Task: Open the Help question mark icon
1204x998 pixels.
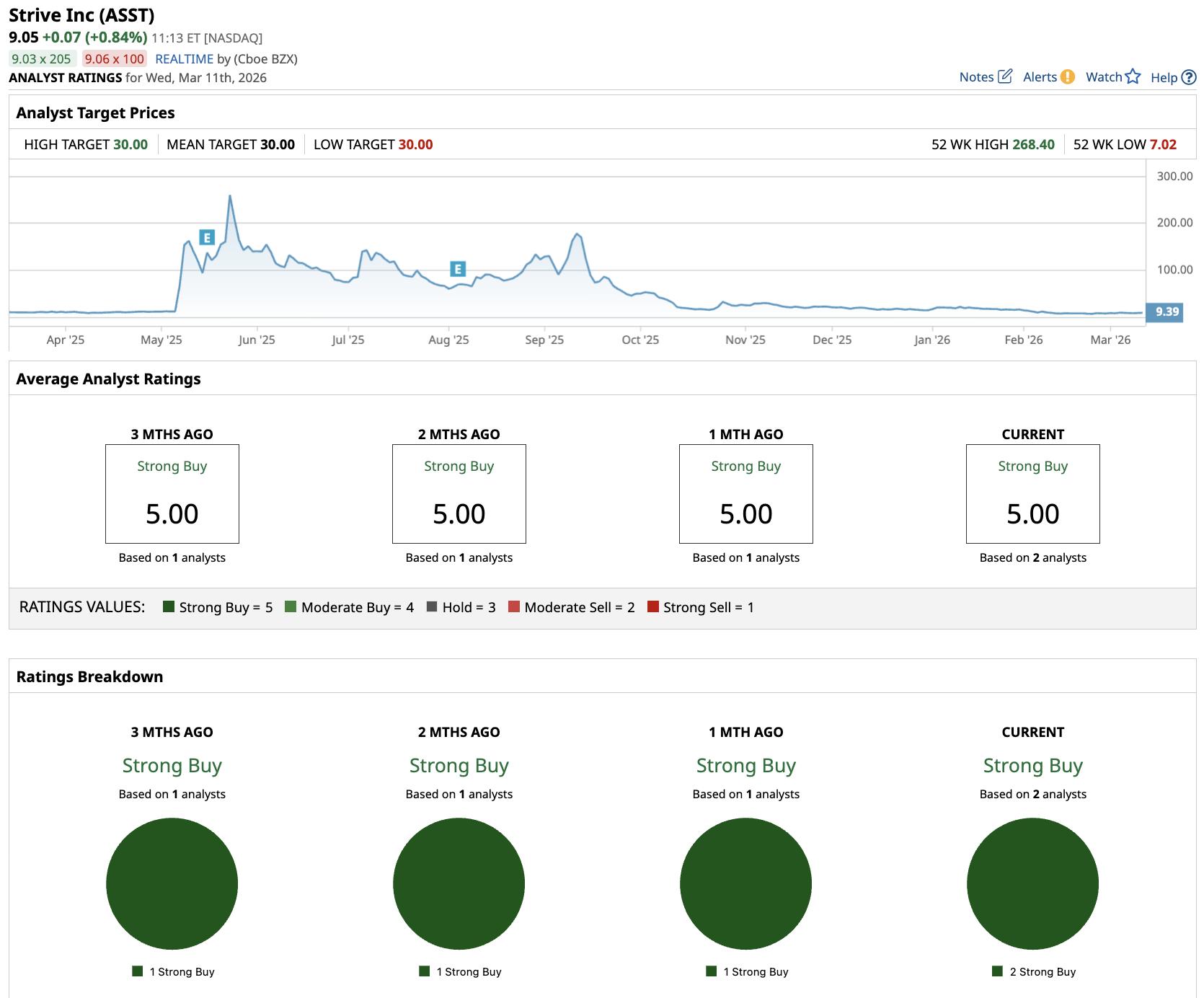Action: click(x=1189, y=77)
